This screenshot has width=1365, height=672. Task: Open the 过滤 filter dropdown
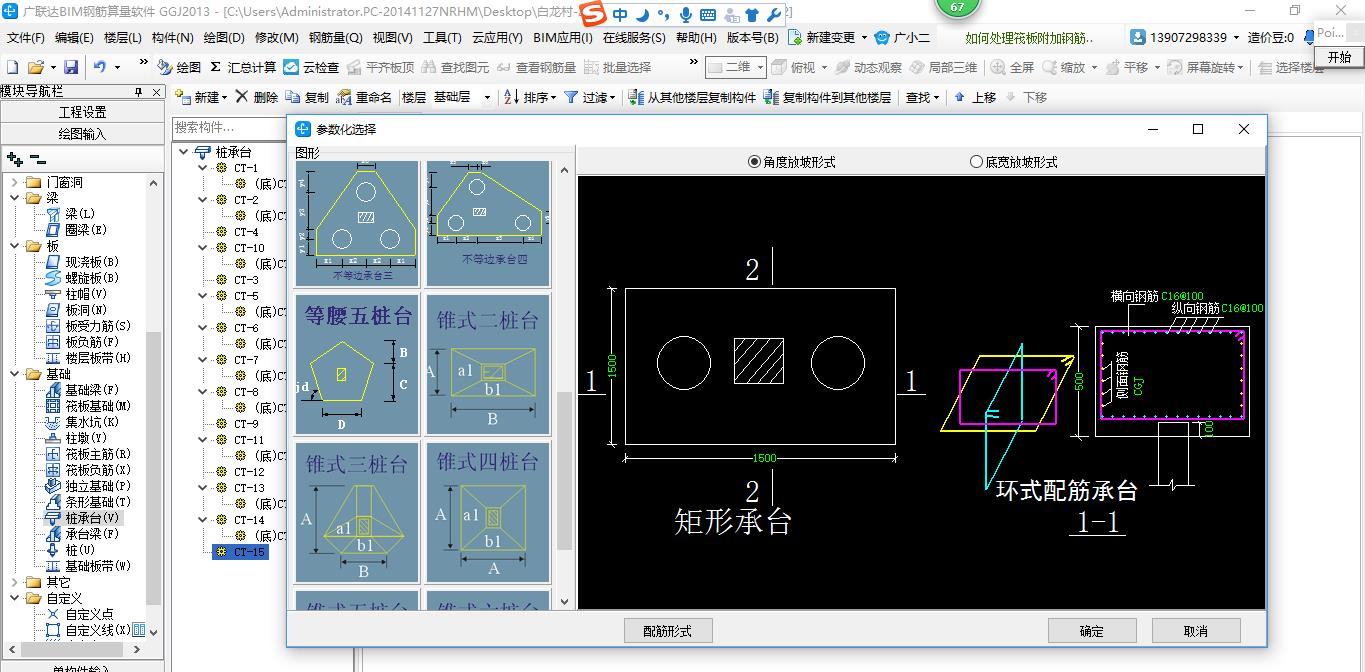(614, 97)
